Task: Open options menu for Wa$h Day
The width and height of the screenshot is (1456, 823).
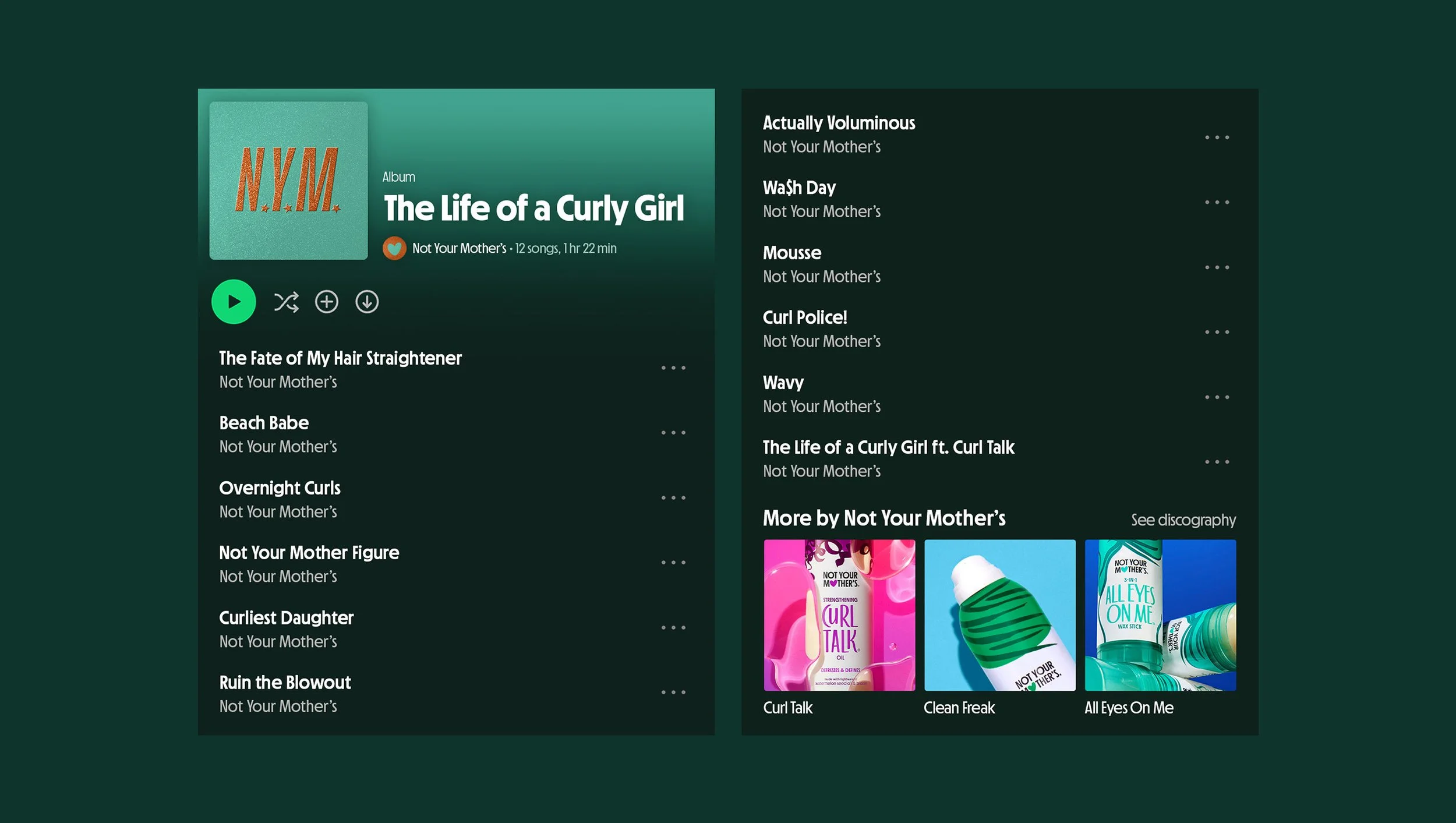Action: coord(1217,201)
